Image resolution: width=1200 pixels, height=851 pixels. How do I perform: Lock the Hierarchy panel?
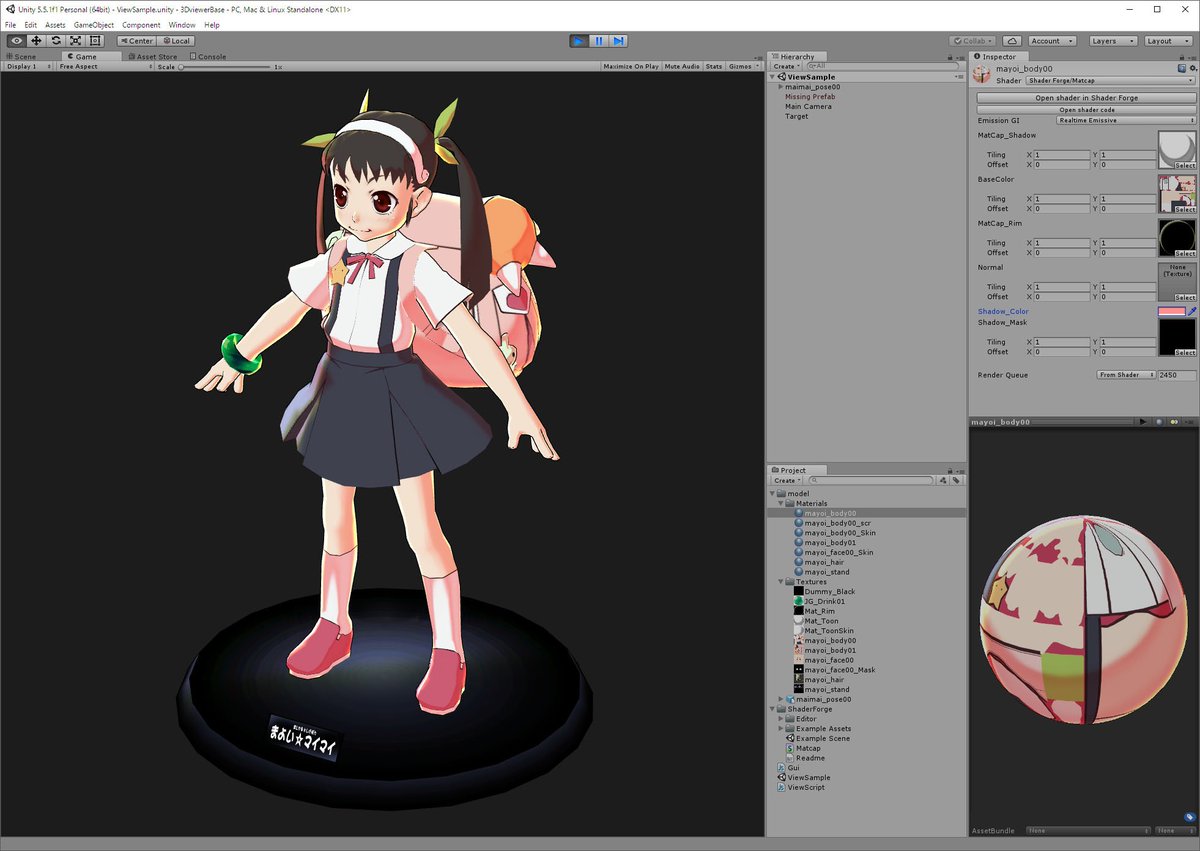click(x=952, y=56)
